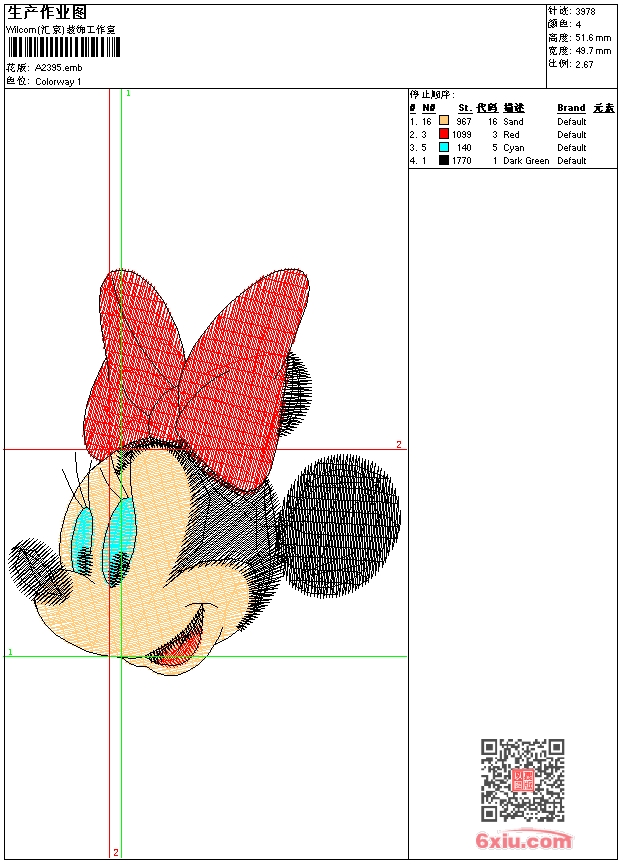Click the Colorway 1 label
This screenshot has height=860, width=620.
tap(59, 81)
